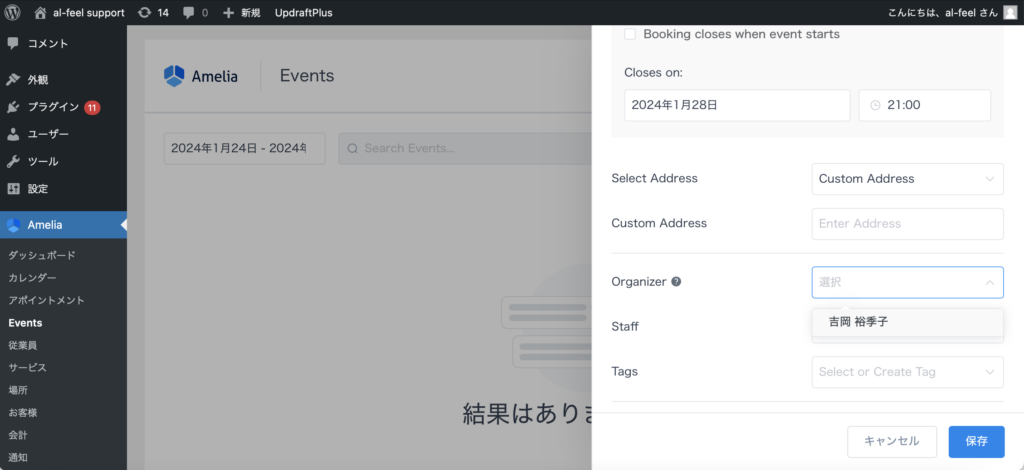
Task: Click the Closes on date field
Action: (736, 105)
